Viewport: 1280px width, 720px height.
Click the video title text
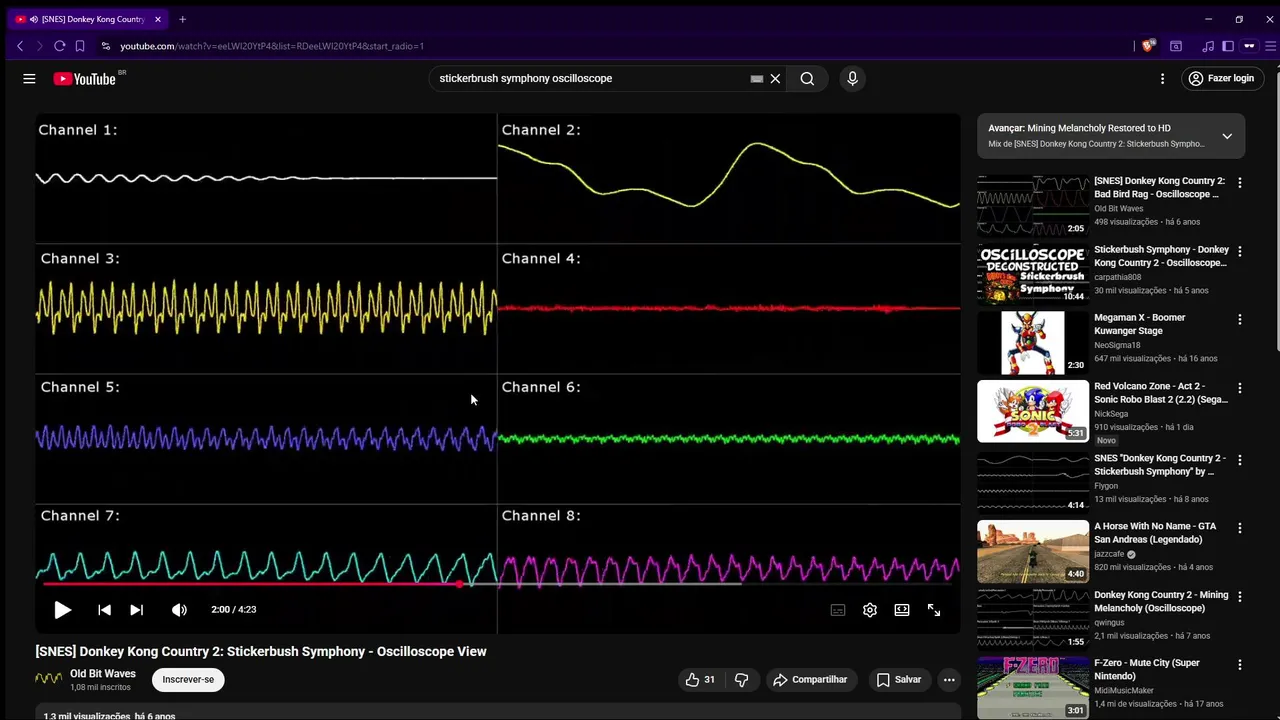coord(261,651)
